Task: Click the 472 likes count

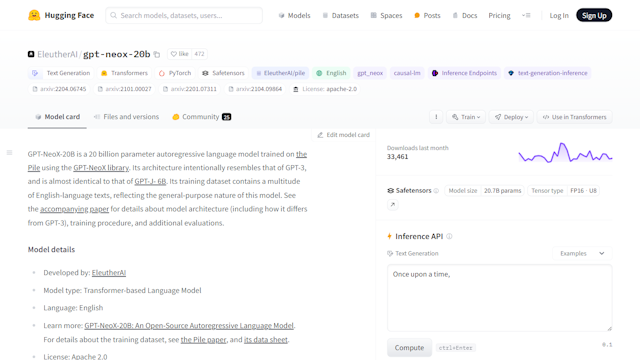Action: click(x=199, y=54)
